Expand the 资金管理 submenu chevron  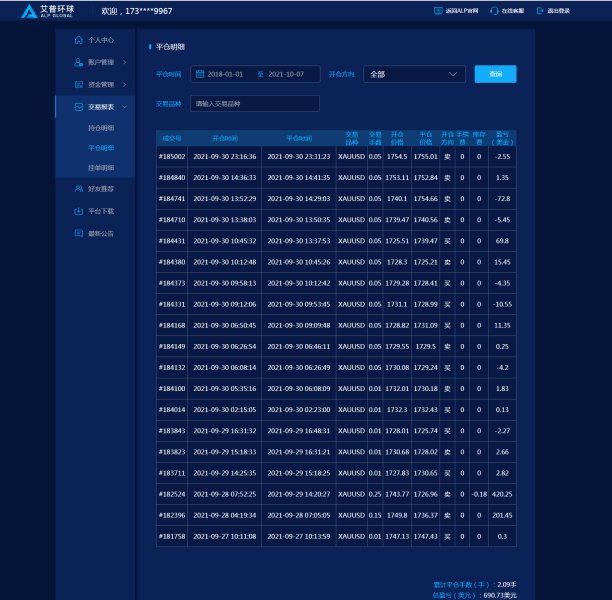point(125,84)
